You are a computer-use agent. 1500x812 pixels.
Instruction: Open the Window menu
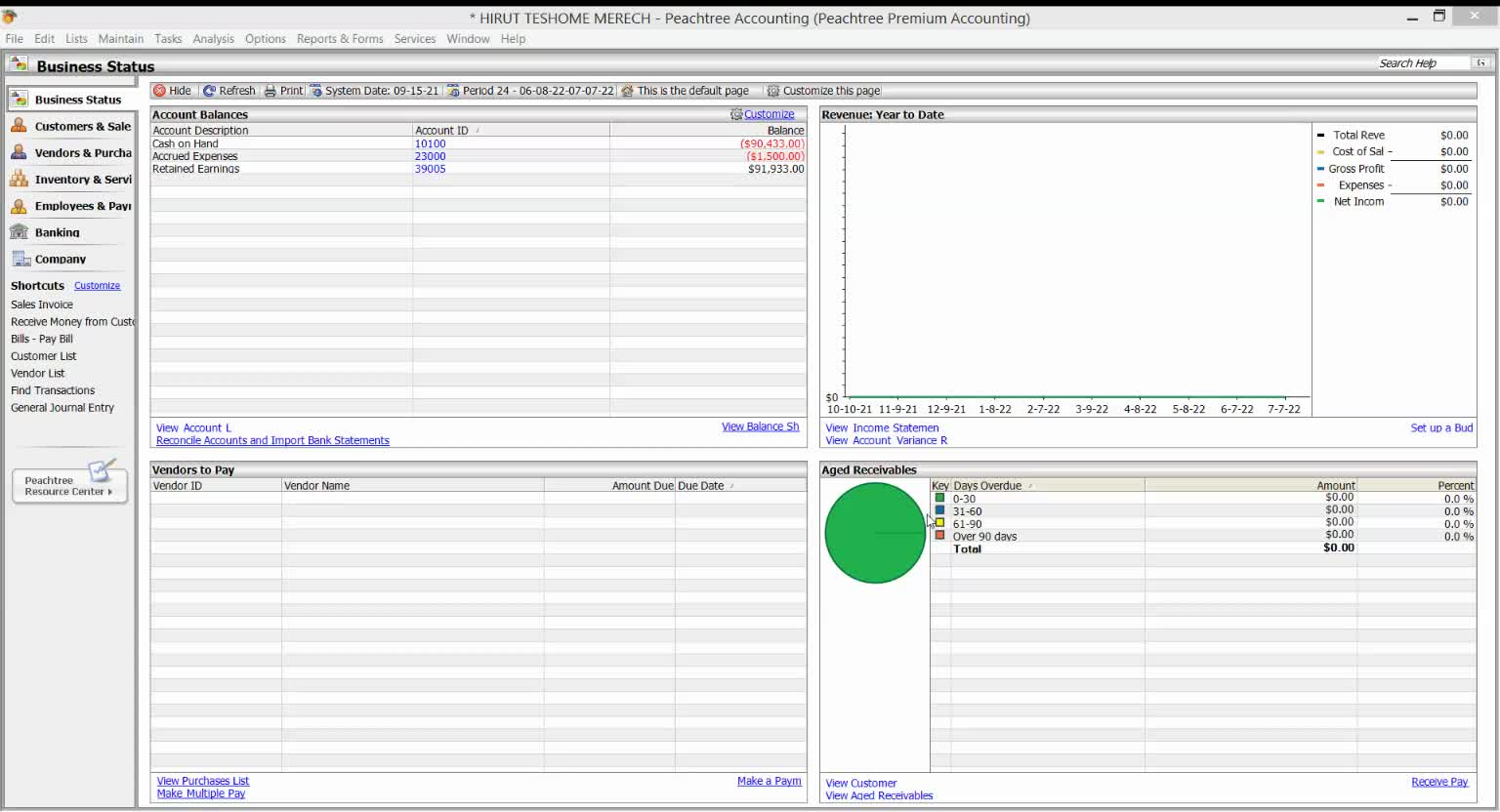pos(468,39)
